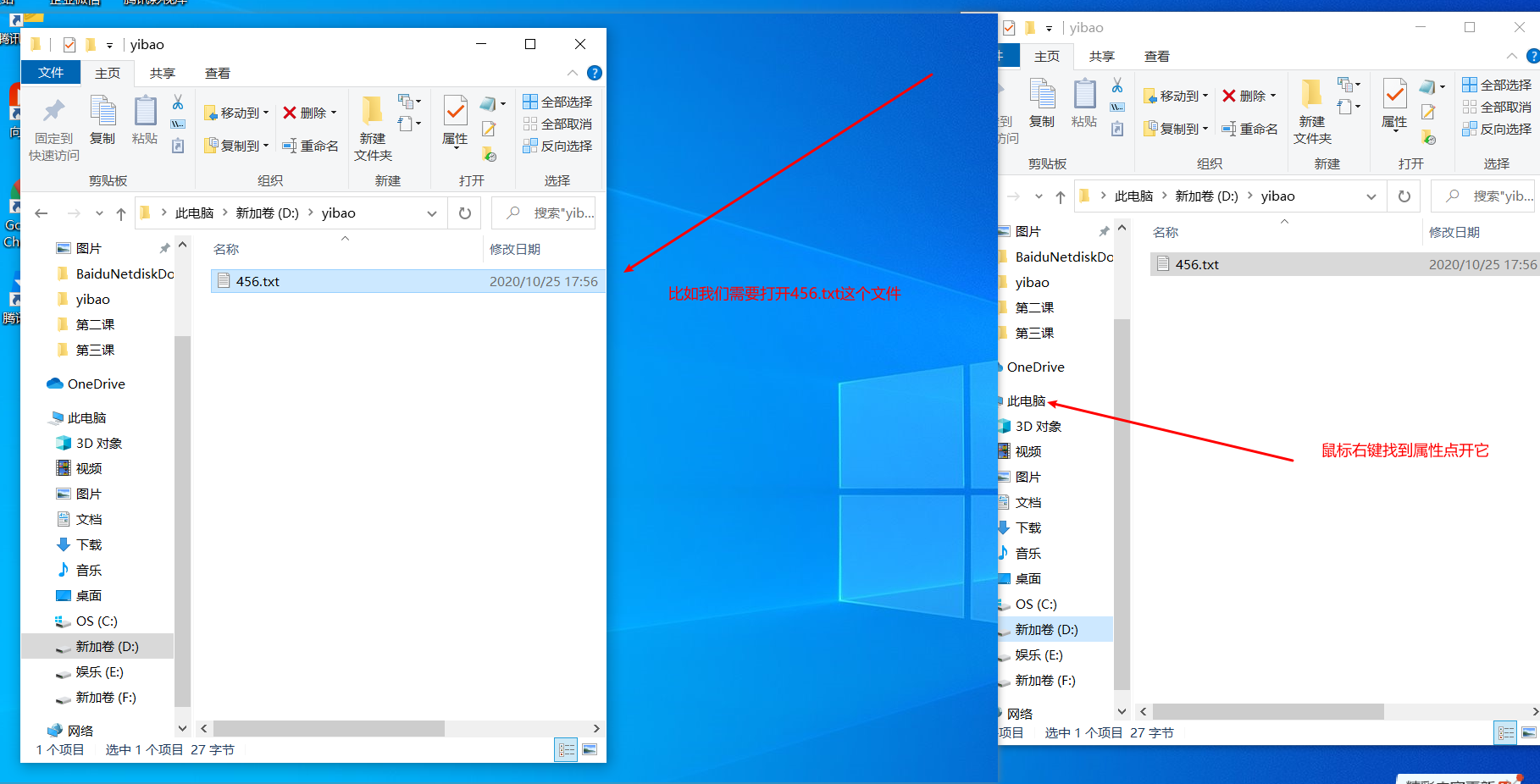
Task: Click the Copy icon in right window ribbon
Action: click(1042, 103)
